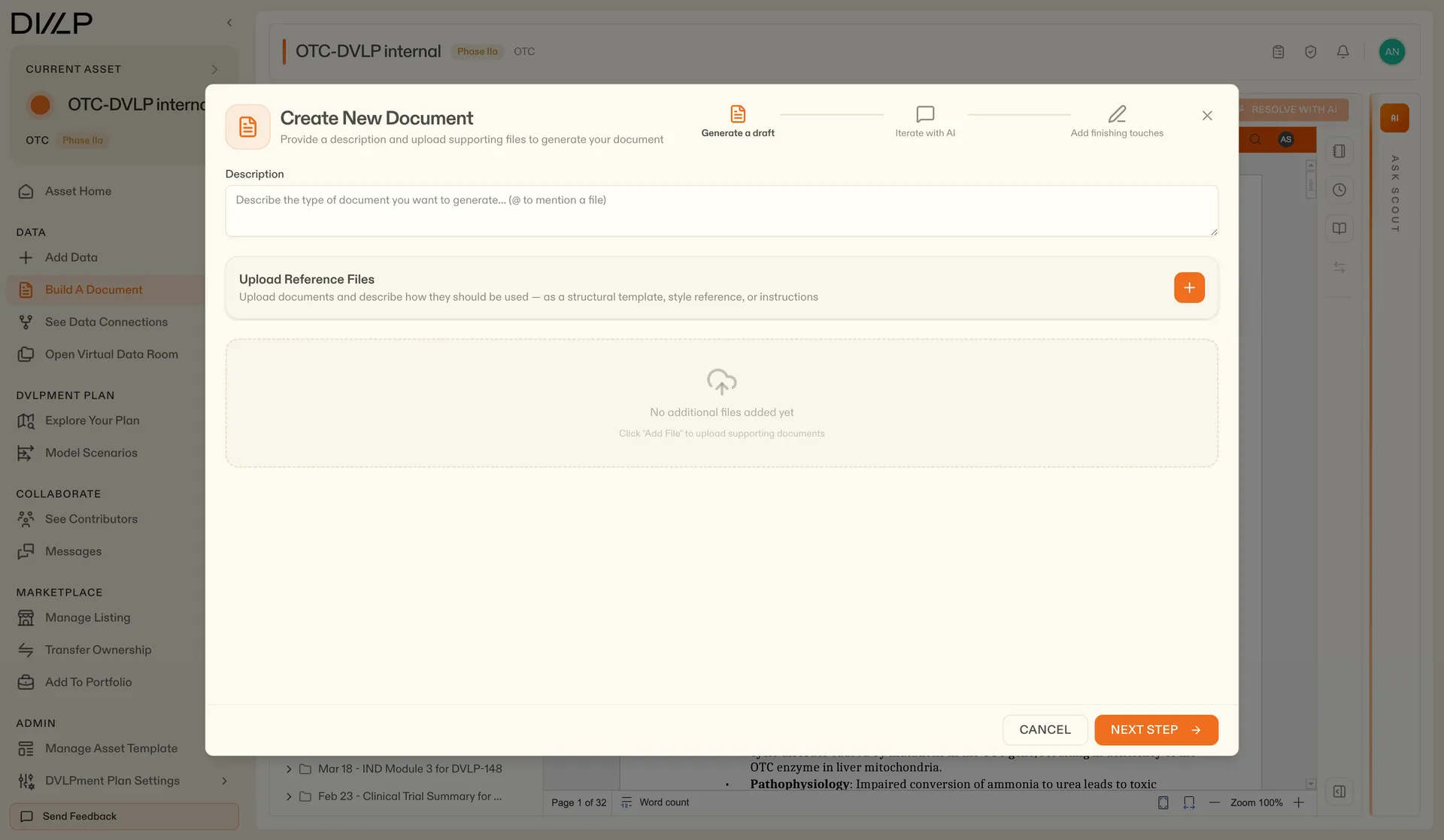Expand the Current Asset chevron
The width and height of the screenshot is (1444, 840).
(x=214, y=69)
